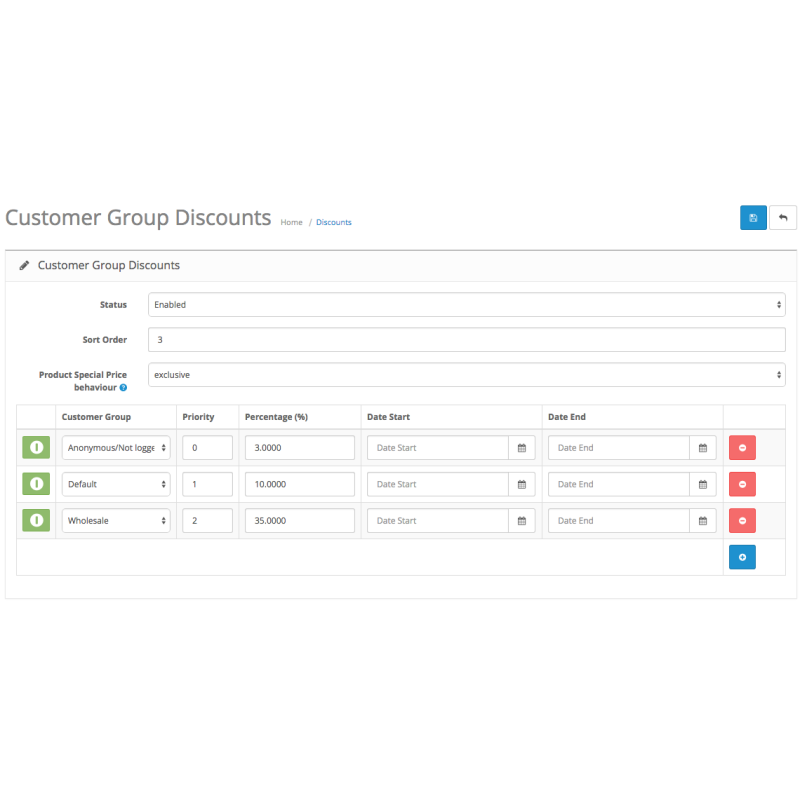Click the Discounts breadcrumb link
The width and height of the screenshot is (800, 800).
334,222
